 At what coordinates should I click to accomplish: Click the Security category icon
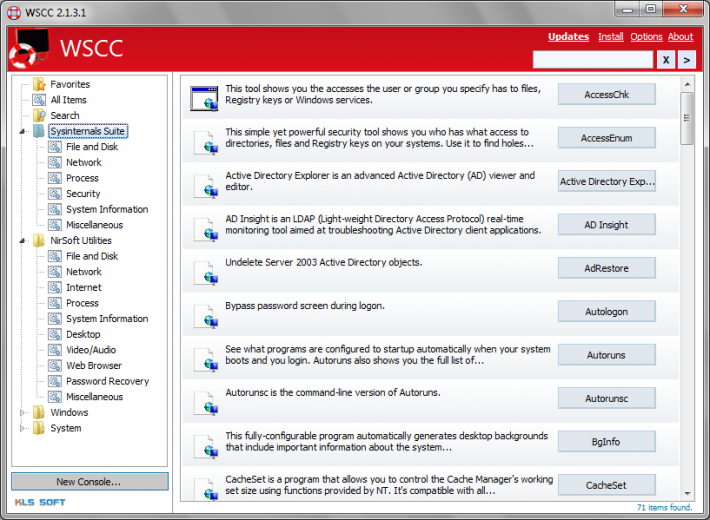[x=55, y=193]
